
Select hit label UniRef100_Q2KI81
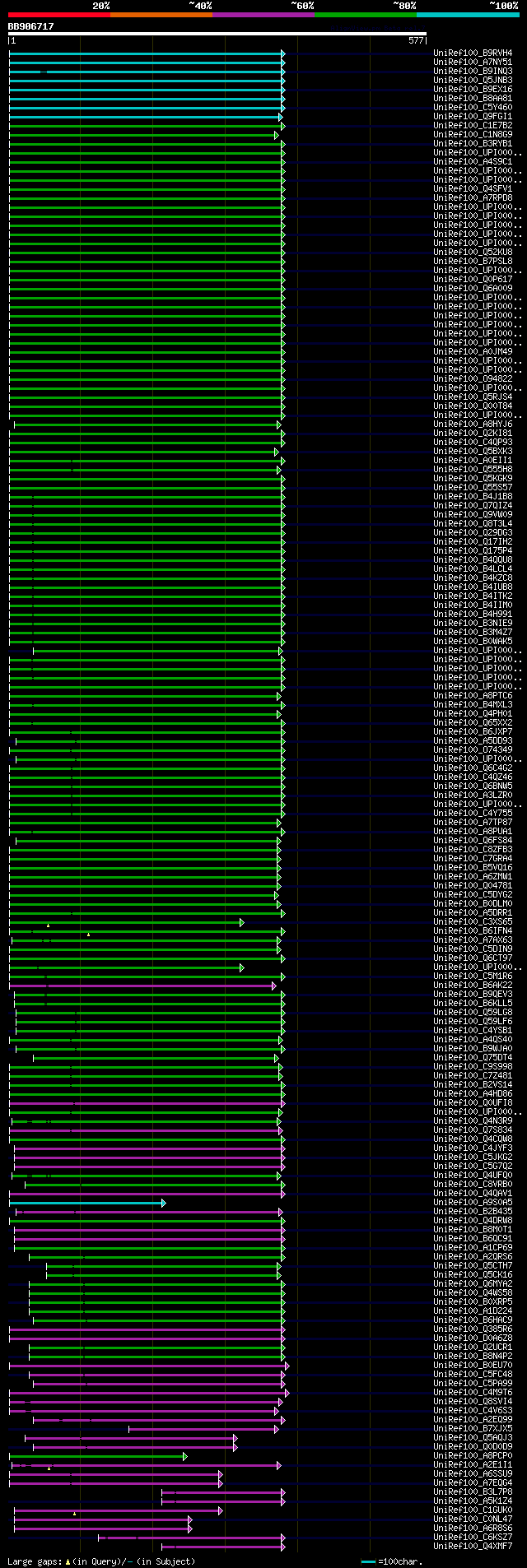(x=473, y=433)
